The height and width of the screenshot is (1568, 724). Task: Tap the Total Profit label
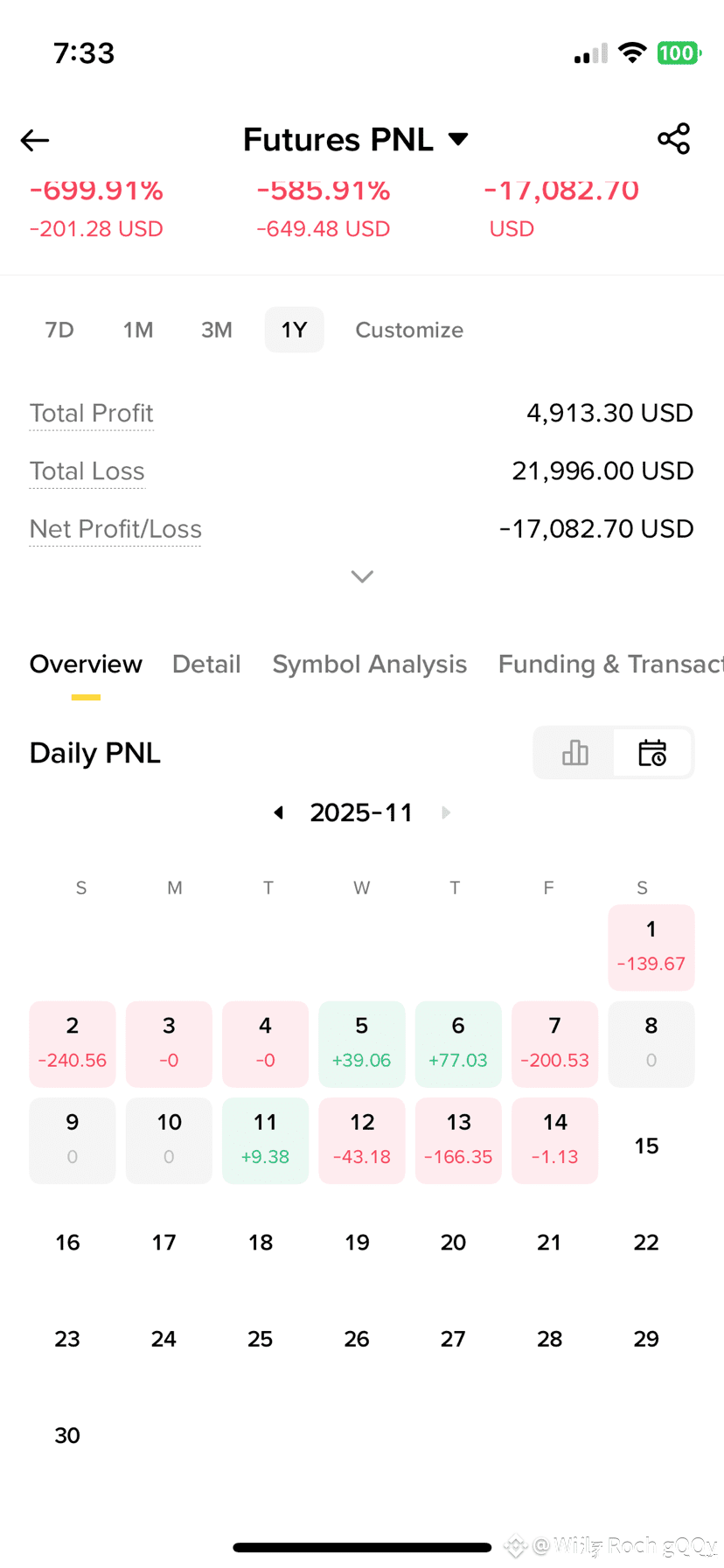point(92,413)
